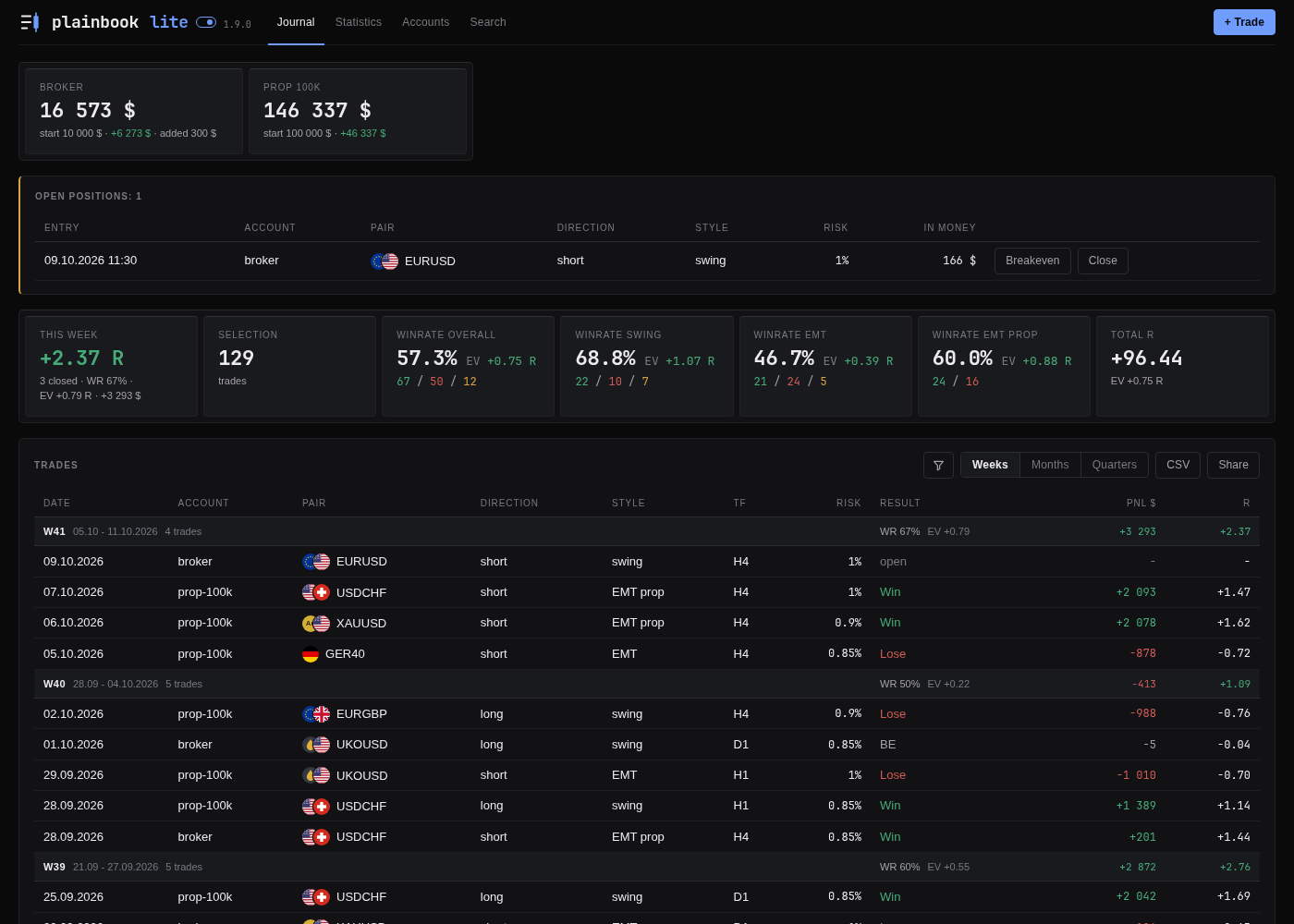
Task: Click flag icon of 25.09.2026 USDCHF trade
Action: (316, 897)
